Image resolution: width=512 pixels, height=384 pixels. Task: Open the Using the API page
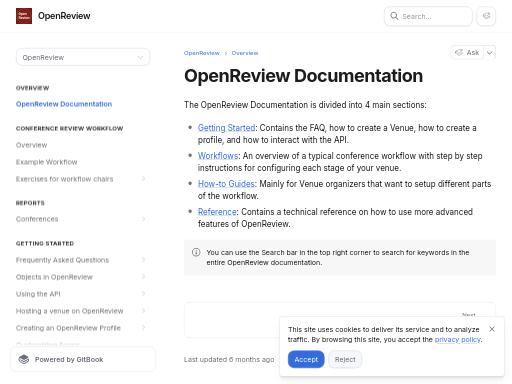(x=38, y=294)
